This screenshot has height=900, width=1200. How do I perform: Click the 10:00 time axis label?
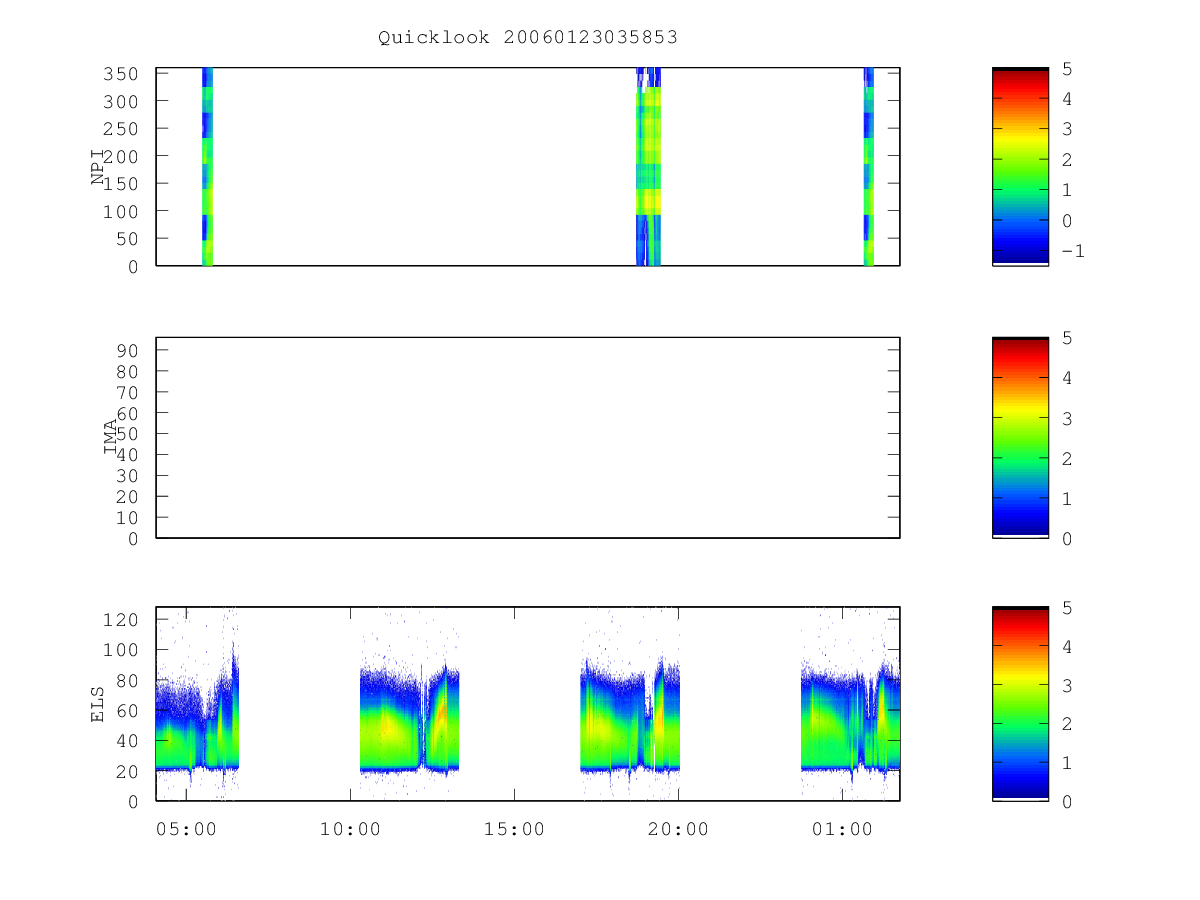pyautogui.click(x=350, y=829)
